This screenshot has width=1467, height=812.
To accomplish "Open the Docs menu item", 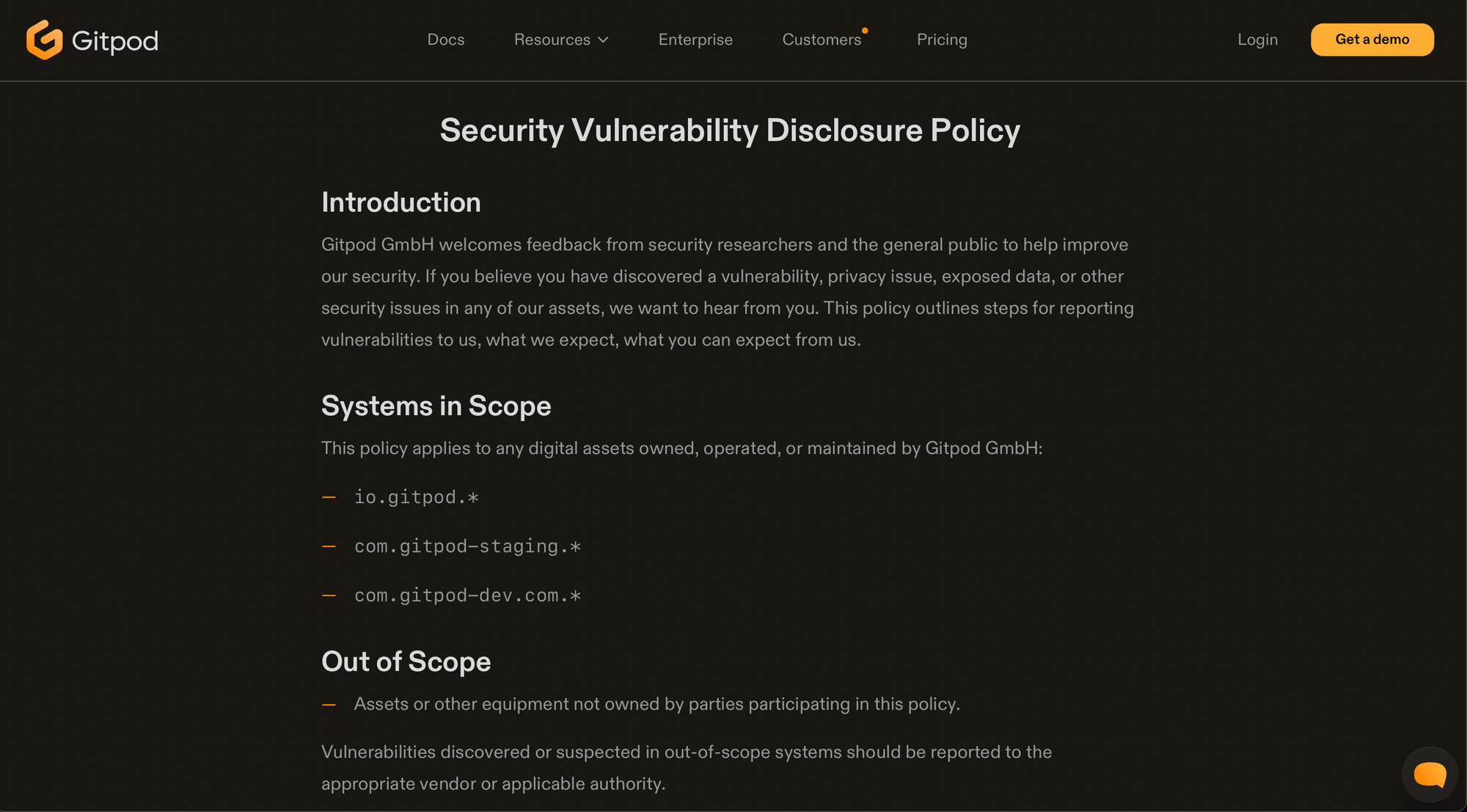I will tap(445, 40).
